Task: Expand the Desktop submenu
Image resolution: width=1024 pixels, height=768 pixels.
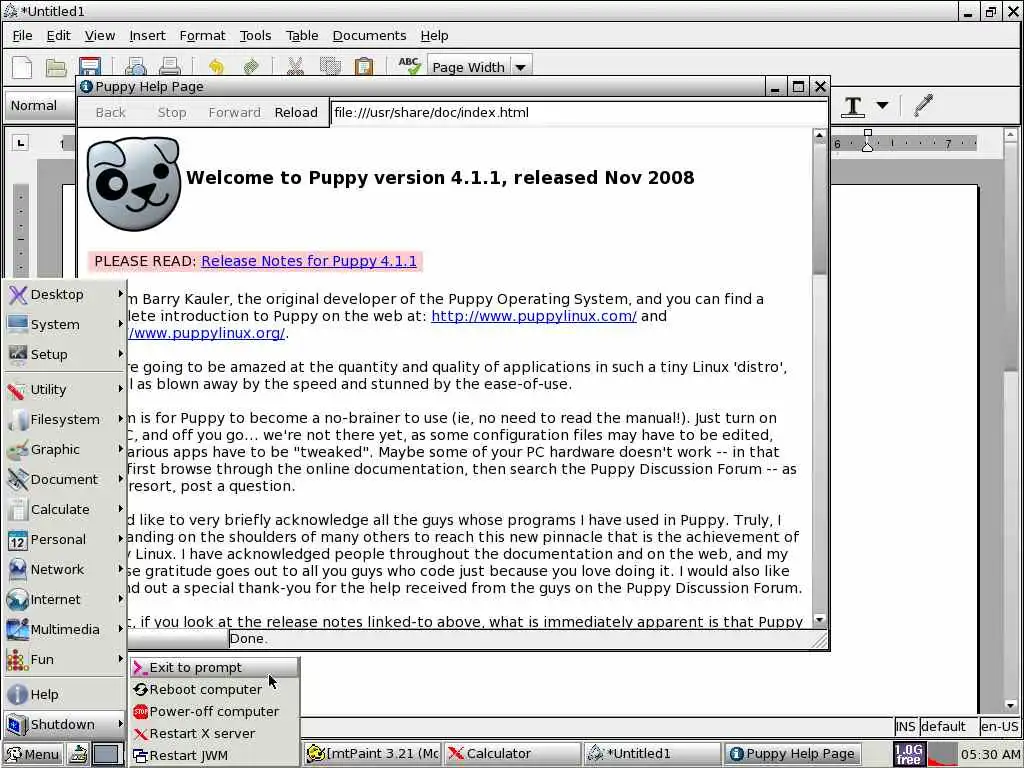Action: [x=65, y=295]
